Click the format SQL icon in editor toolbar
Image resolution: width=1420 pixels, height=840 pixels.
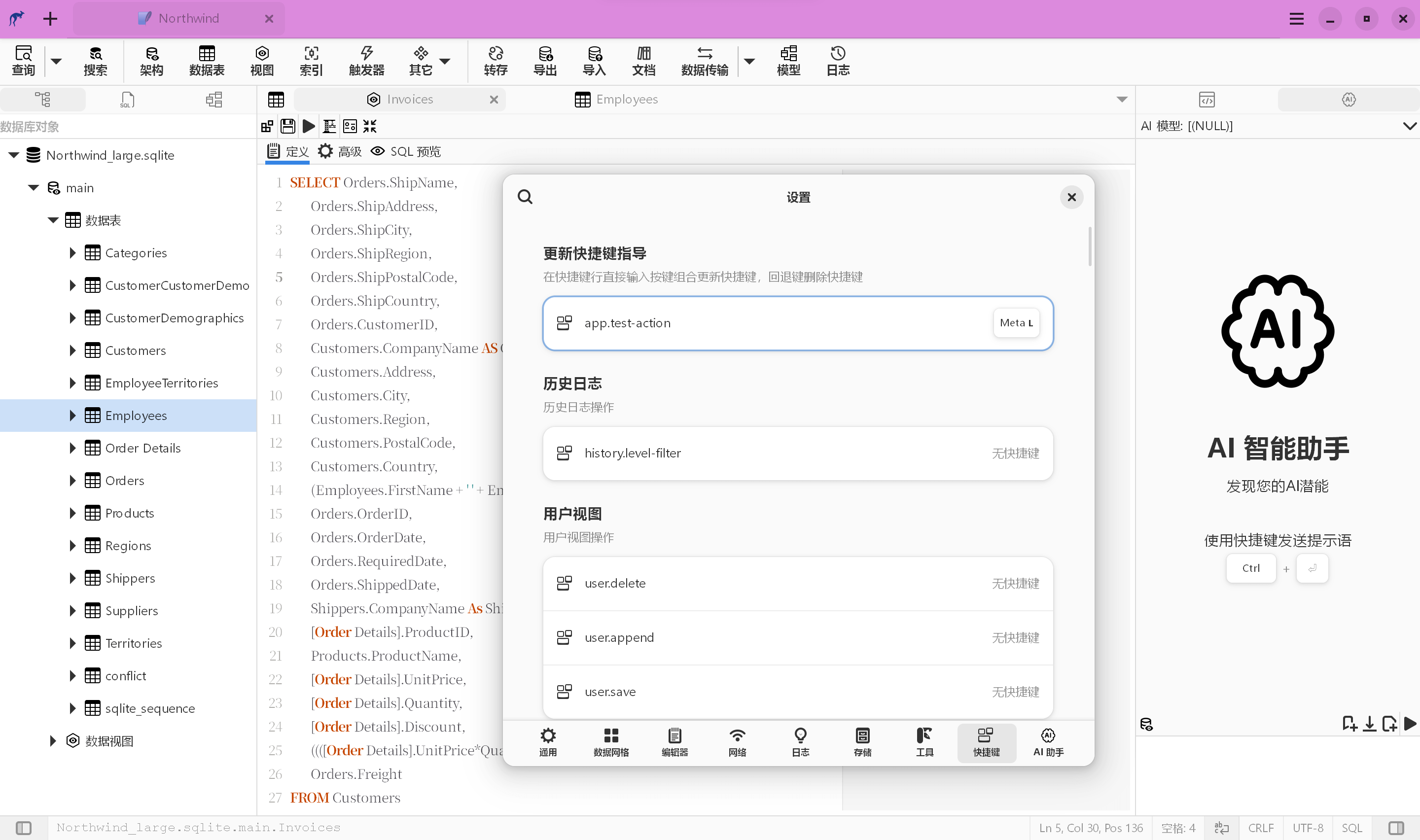(329, 126)
